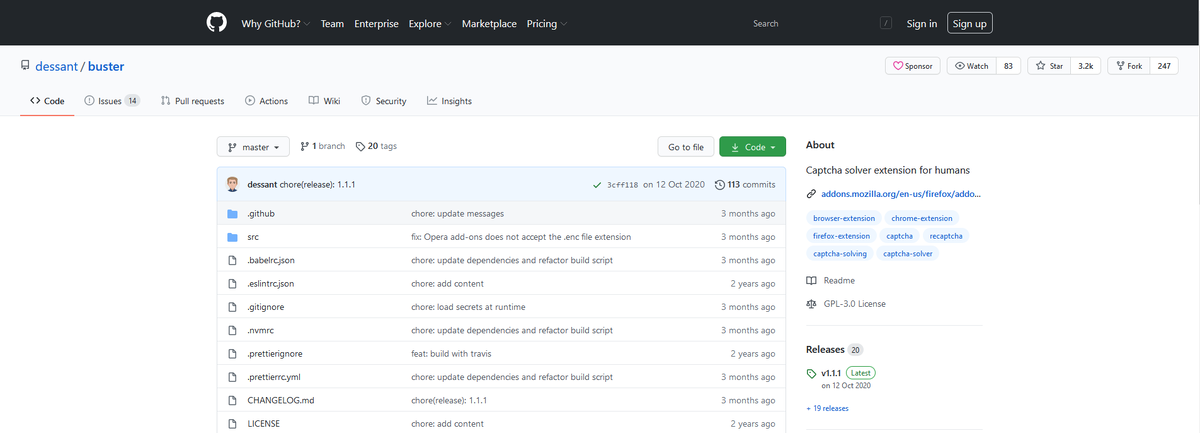Click the file icon beside .prettierrc.yml

pos(231,377)
